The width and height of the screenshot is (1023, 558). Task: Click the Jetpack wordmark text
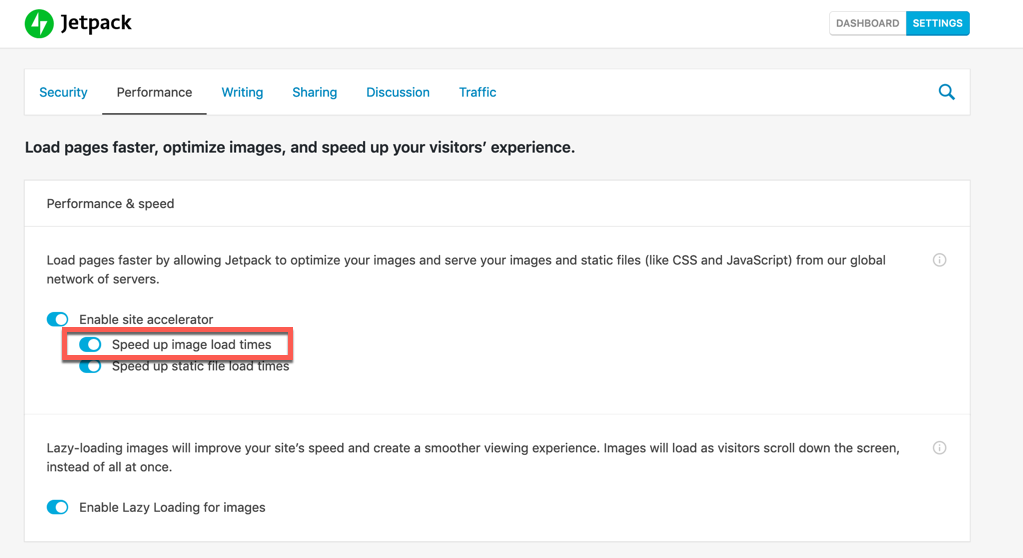coord(96,23)
